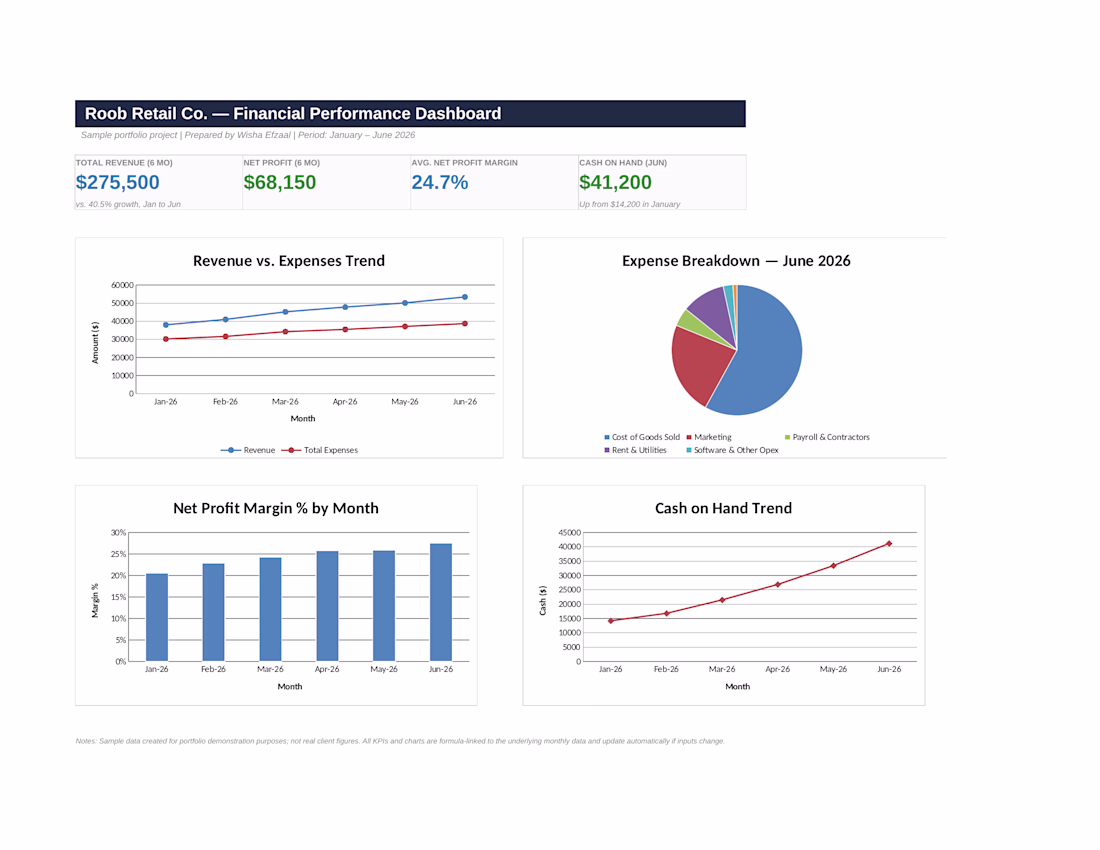Click the Jan-26 data point on the cash trend line
Viewport: 1100px width, 850px height.
point(610,621)
